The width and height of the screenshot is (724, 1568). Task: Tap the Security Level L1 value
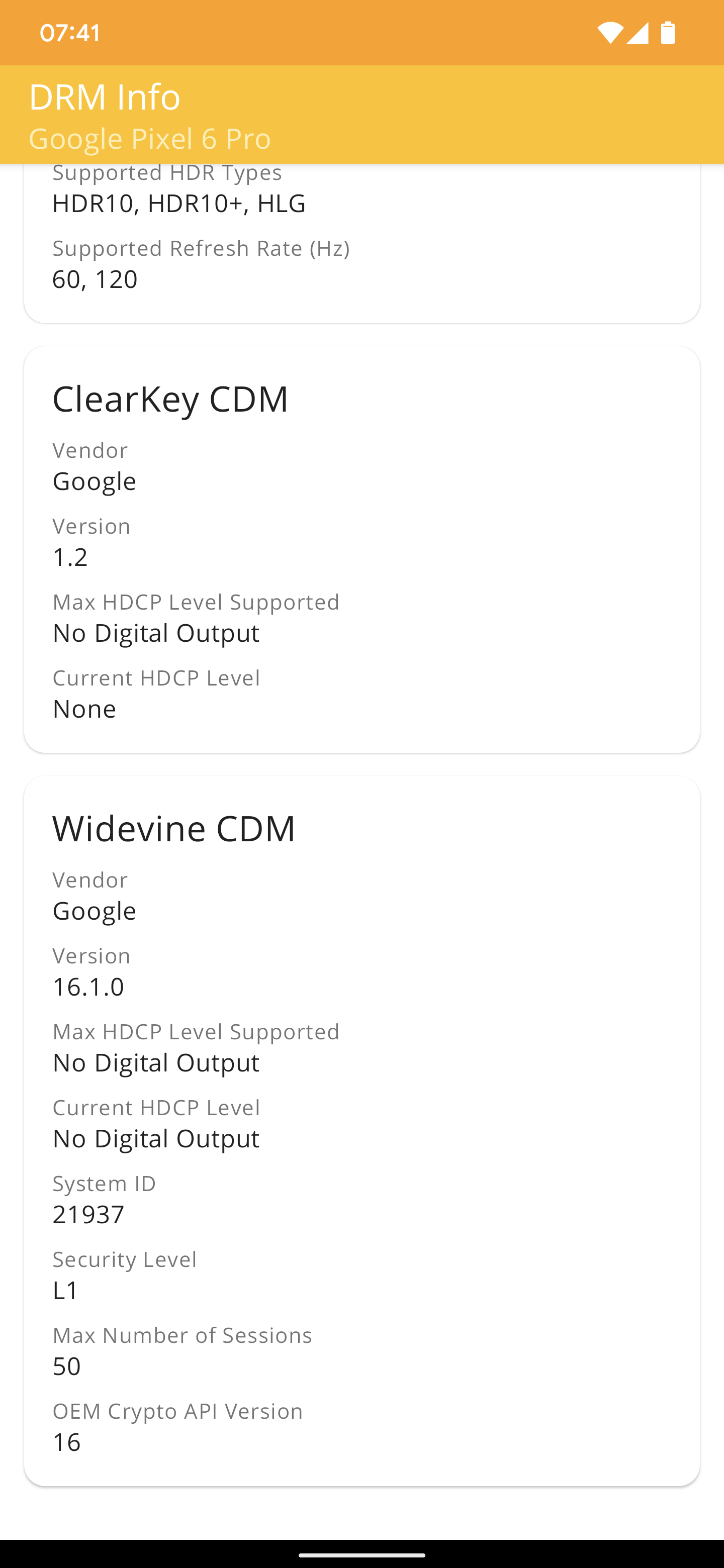[x=66, y=1291]
